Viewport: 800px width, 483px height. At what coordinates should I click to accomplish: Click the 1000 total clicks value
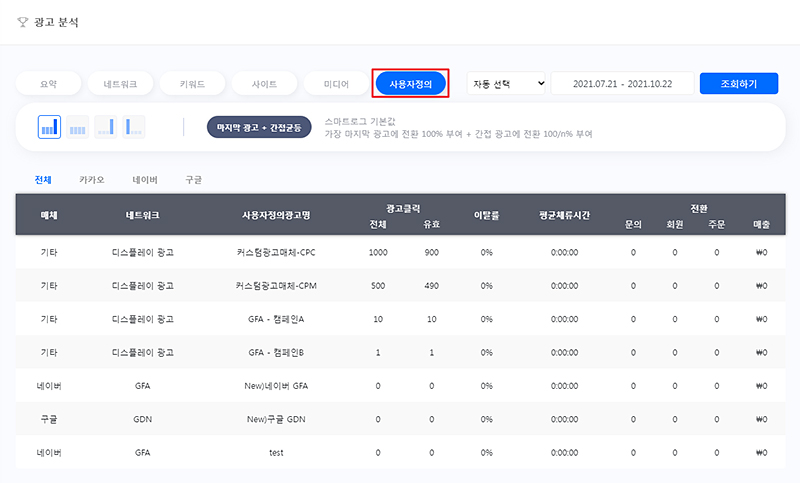(378, 252)
